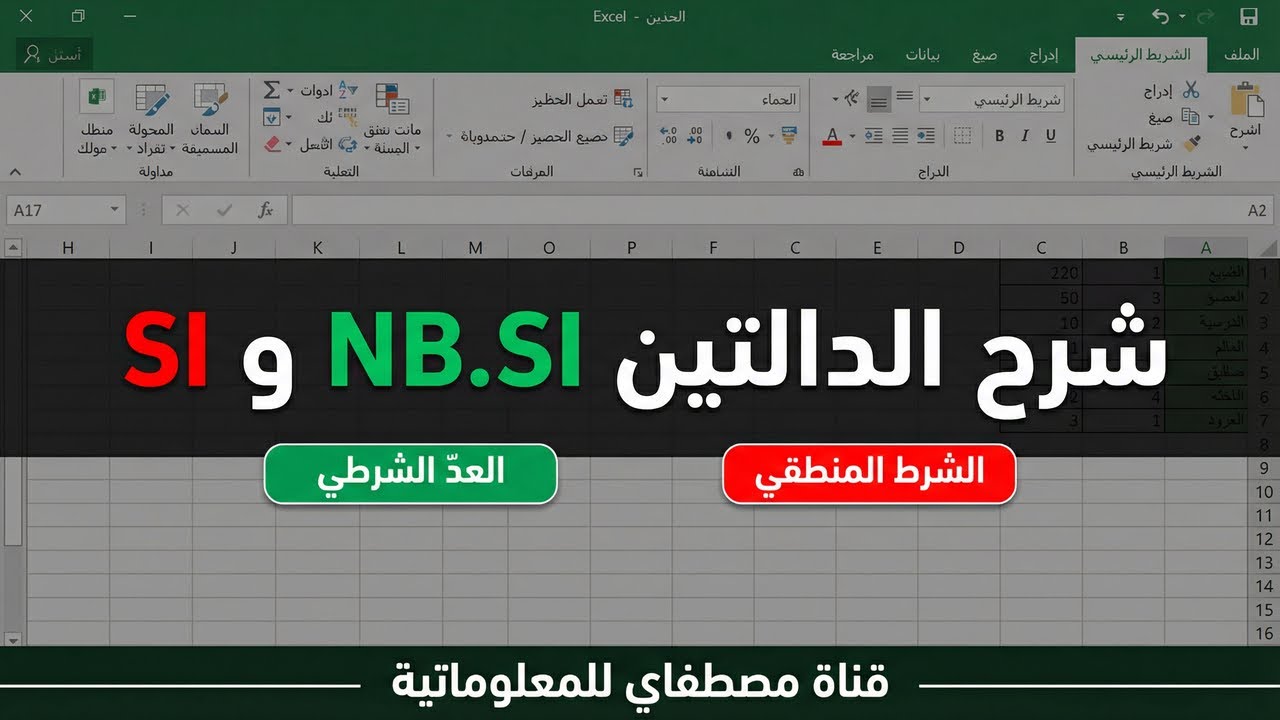Open the Font Color dropdown arrow
The image size is (1280, 720).
(852, 136)
